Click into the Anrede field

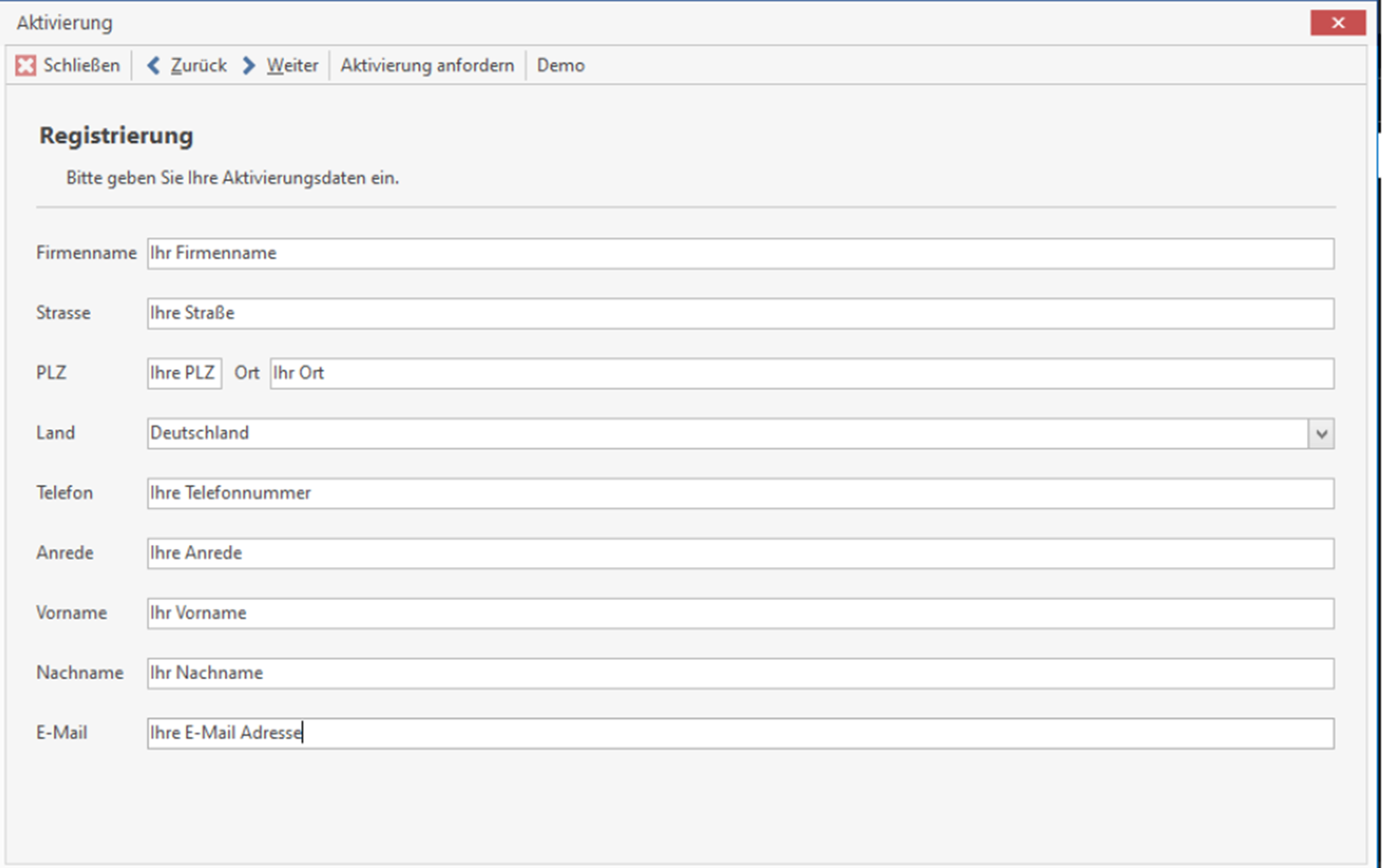click(x=740, y=553)
